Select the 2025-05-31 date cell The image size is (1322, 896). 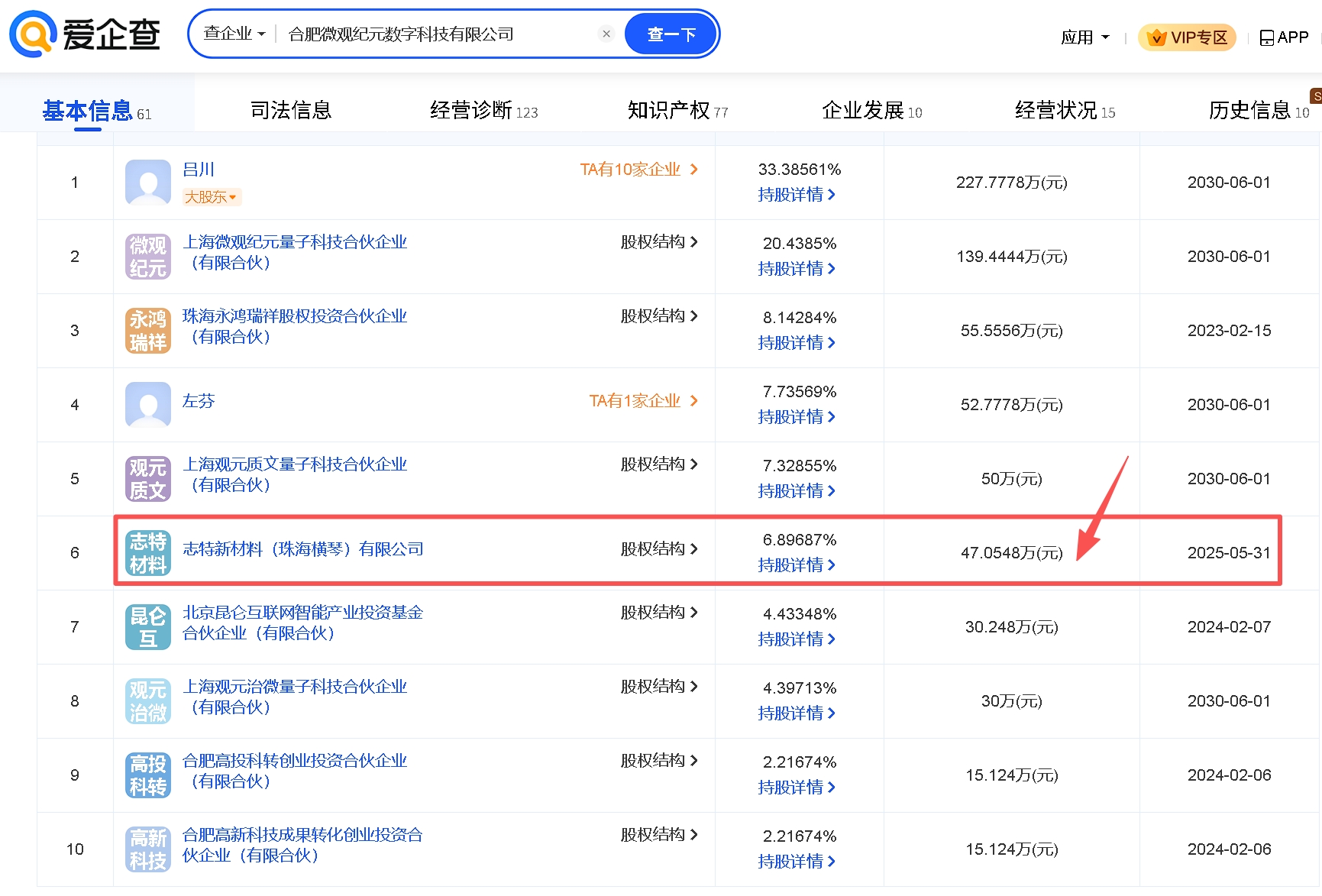coord(1229,553)
